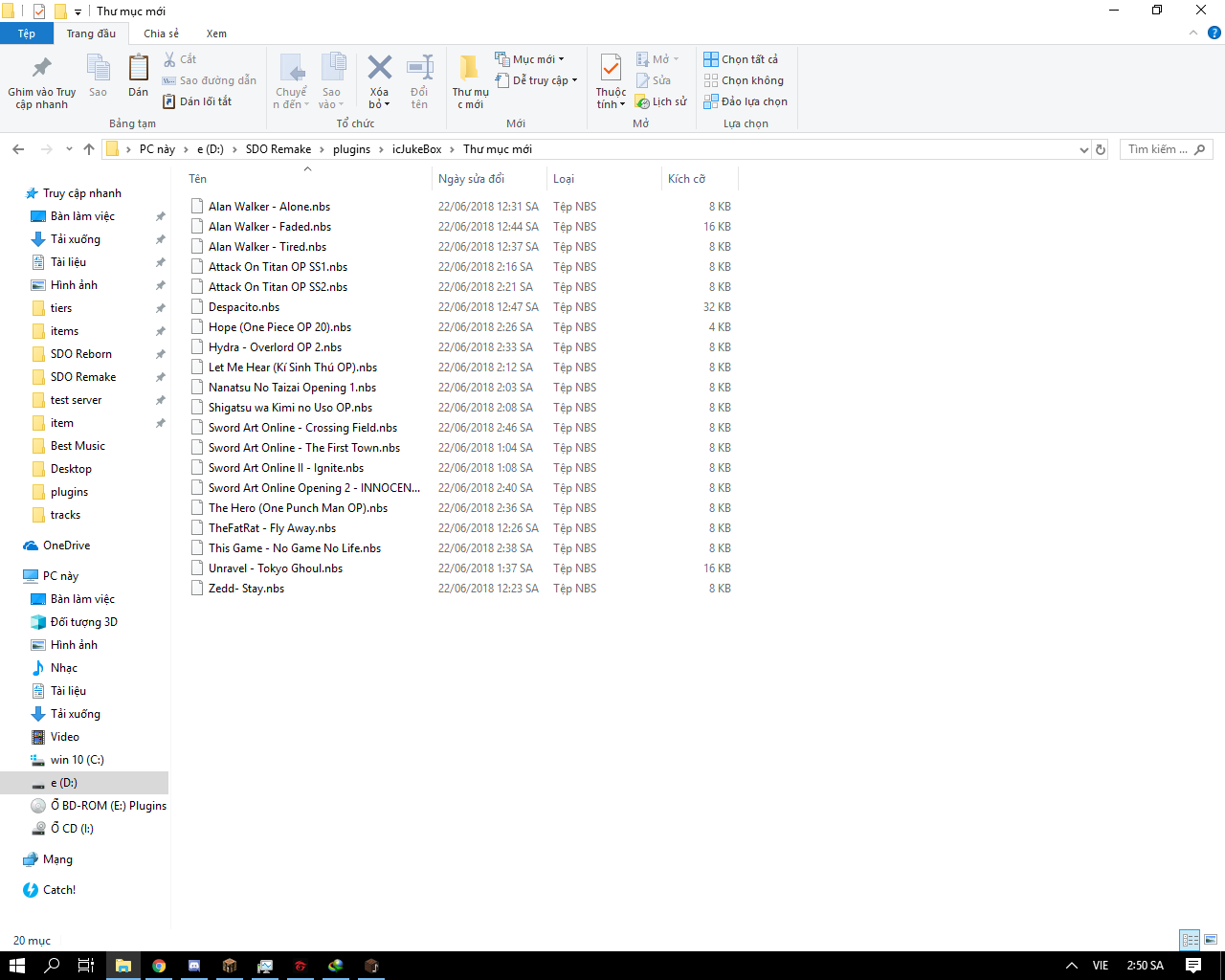The height and width of the screenshot is (980, 1225).
Task: Open taskbar search magnifier
Action: [x=52, y=966]
